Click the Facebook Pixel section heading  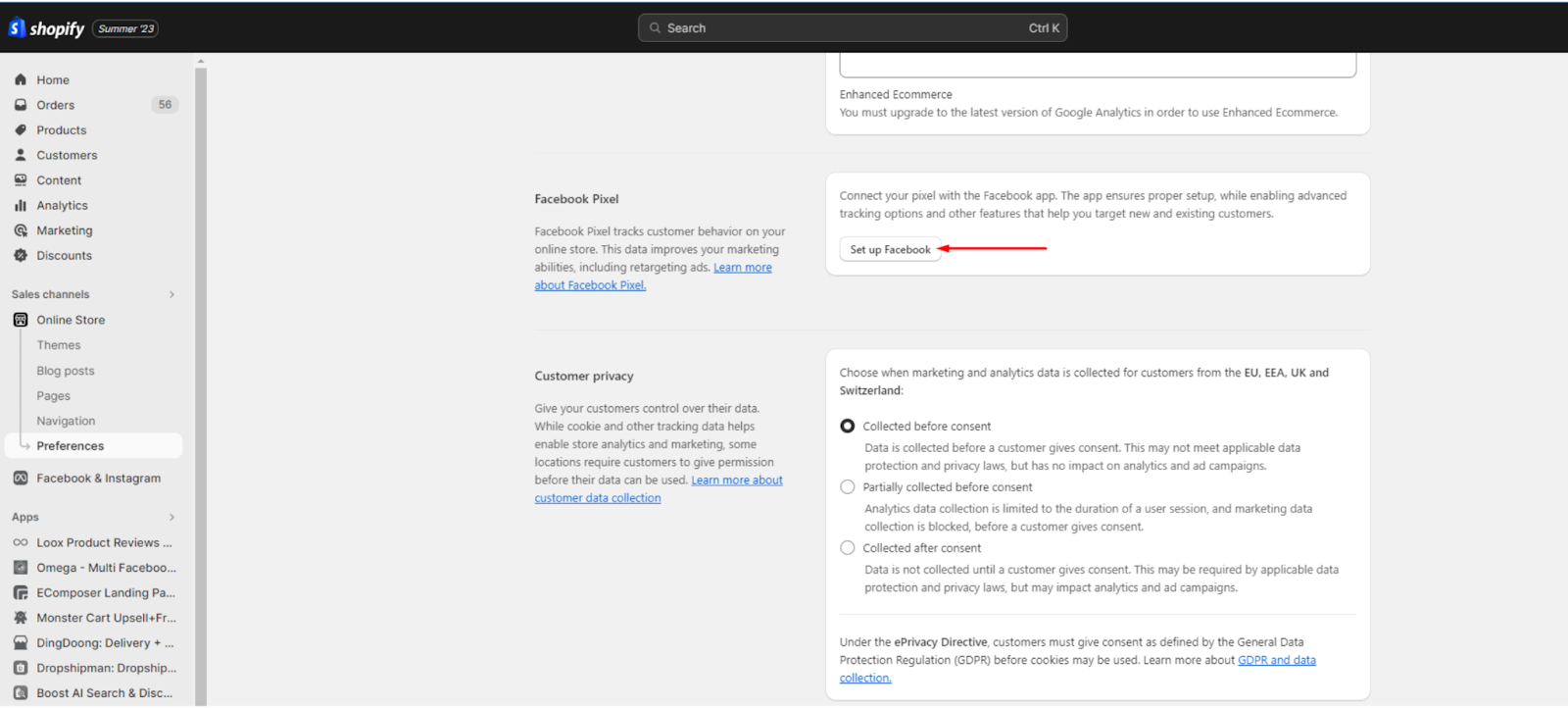(x=576, y=199)
